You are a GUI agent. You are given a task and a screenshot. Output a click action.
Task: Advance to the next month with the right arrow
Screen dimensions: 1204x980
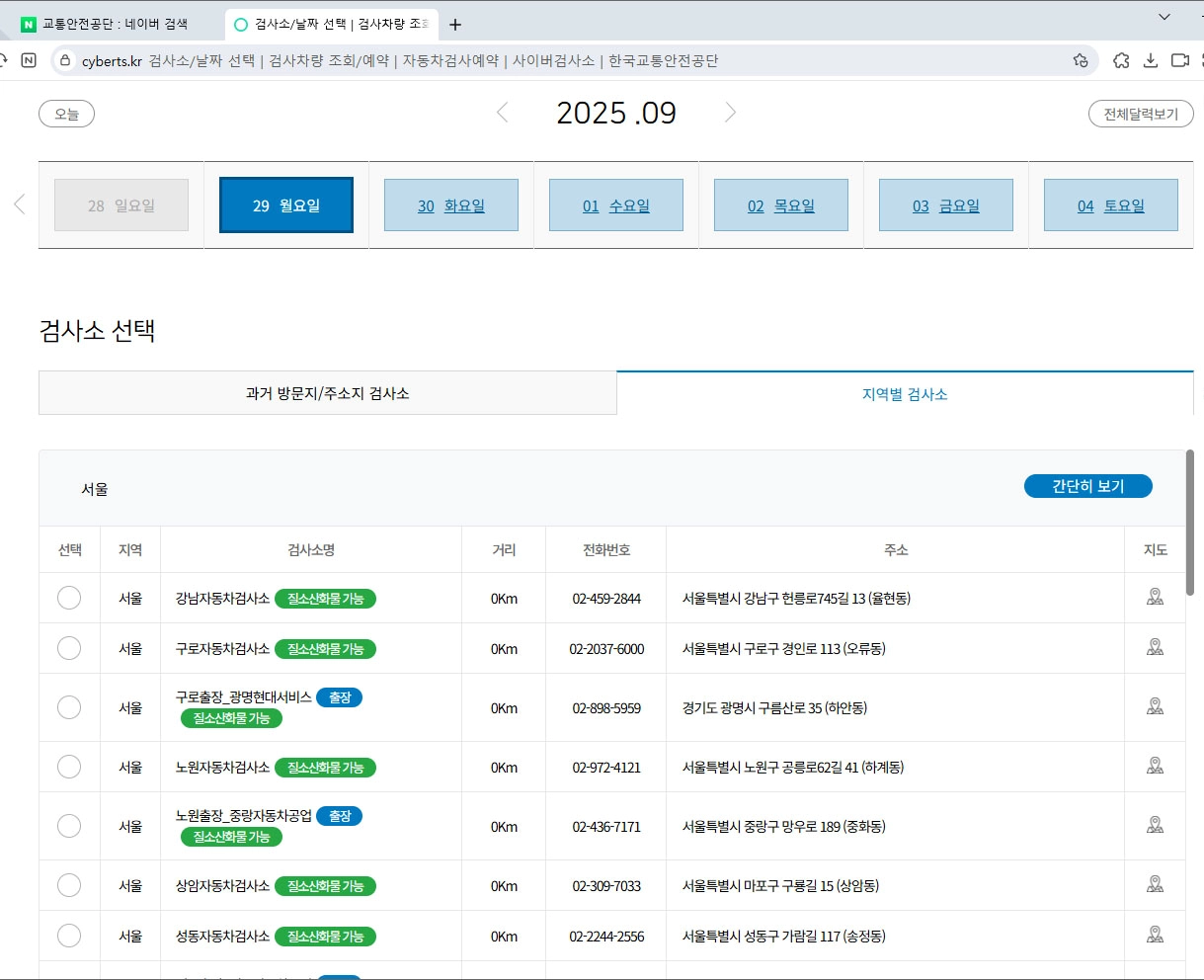coord(730,113)
